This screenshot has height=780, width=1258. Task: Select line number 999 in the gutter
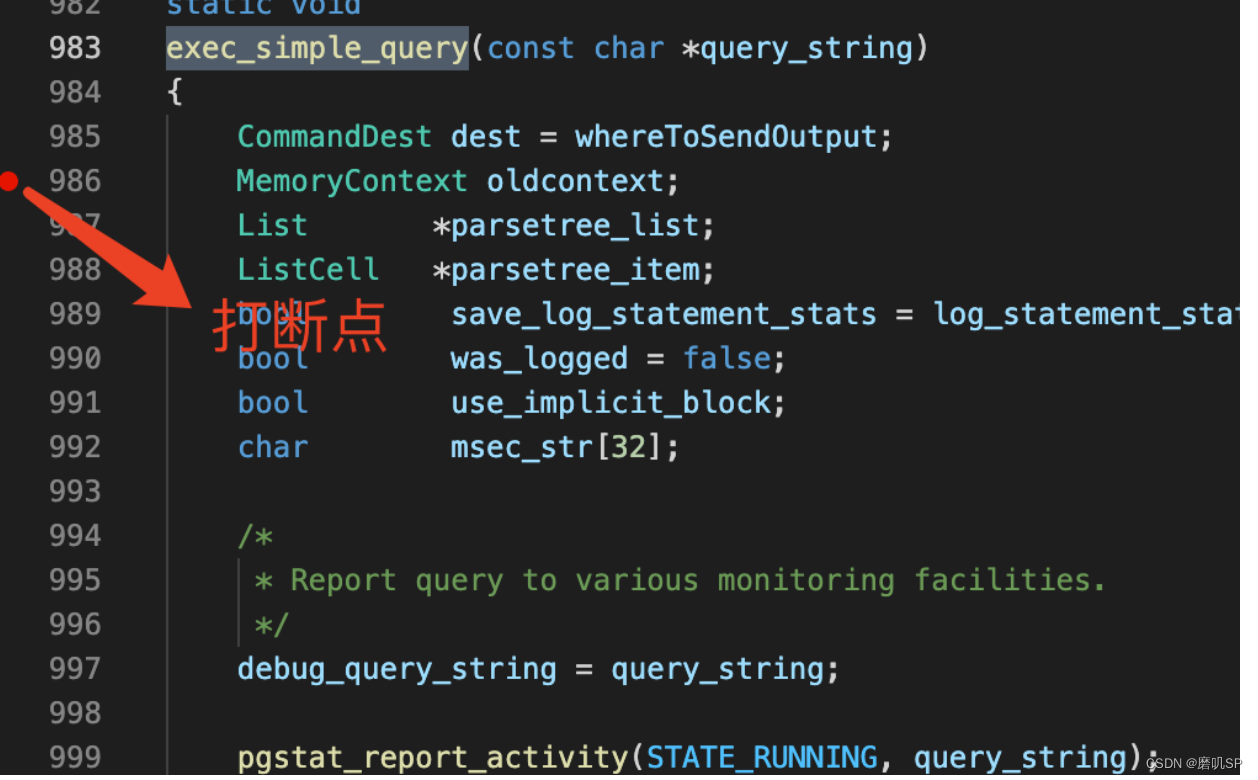click(75, 757)
